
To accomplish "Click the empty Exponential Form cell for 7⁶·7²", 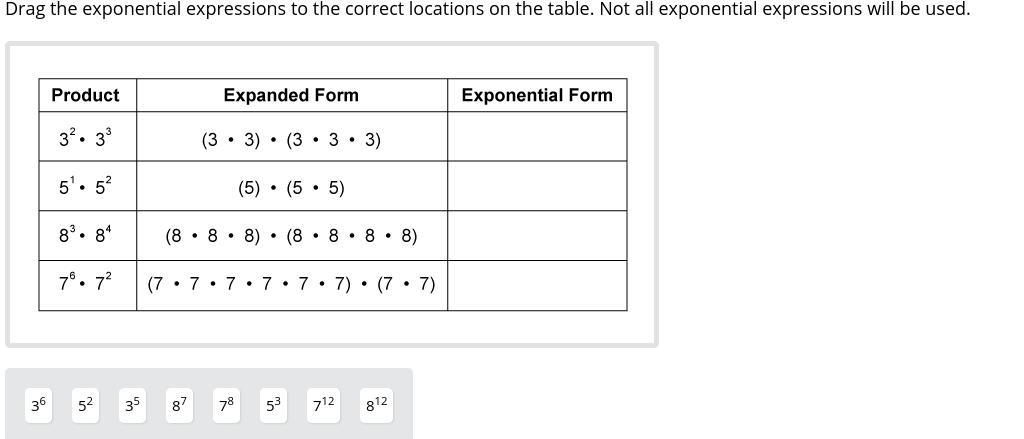I will 537,285.
